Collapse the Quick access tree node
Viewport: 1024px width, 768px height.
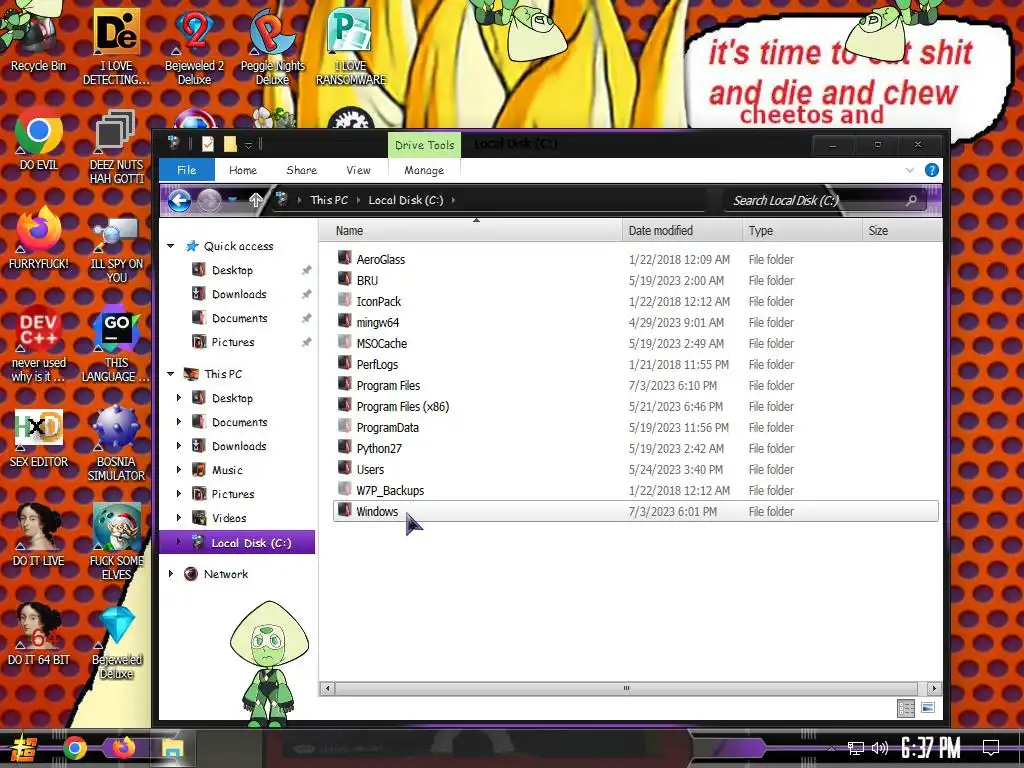(170, 246)
